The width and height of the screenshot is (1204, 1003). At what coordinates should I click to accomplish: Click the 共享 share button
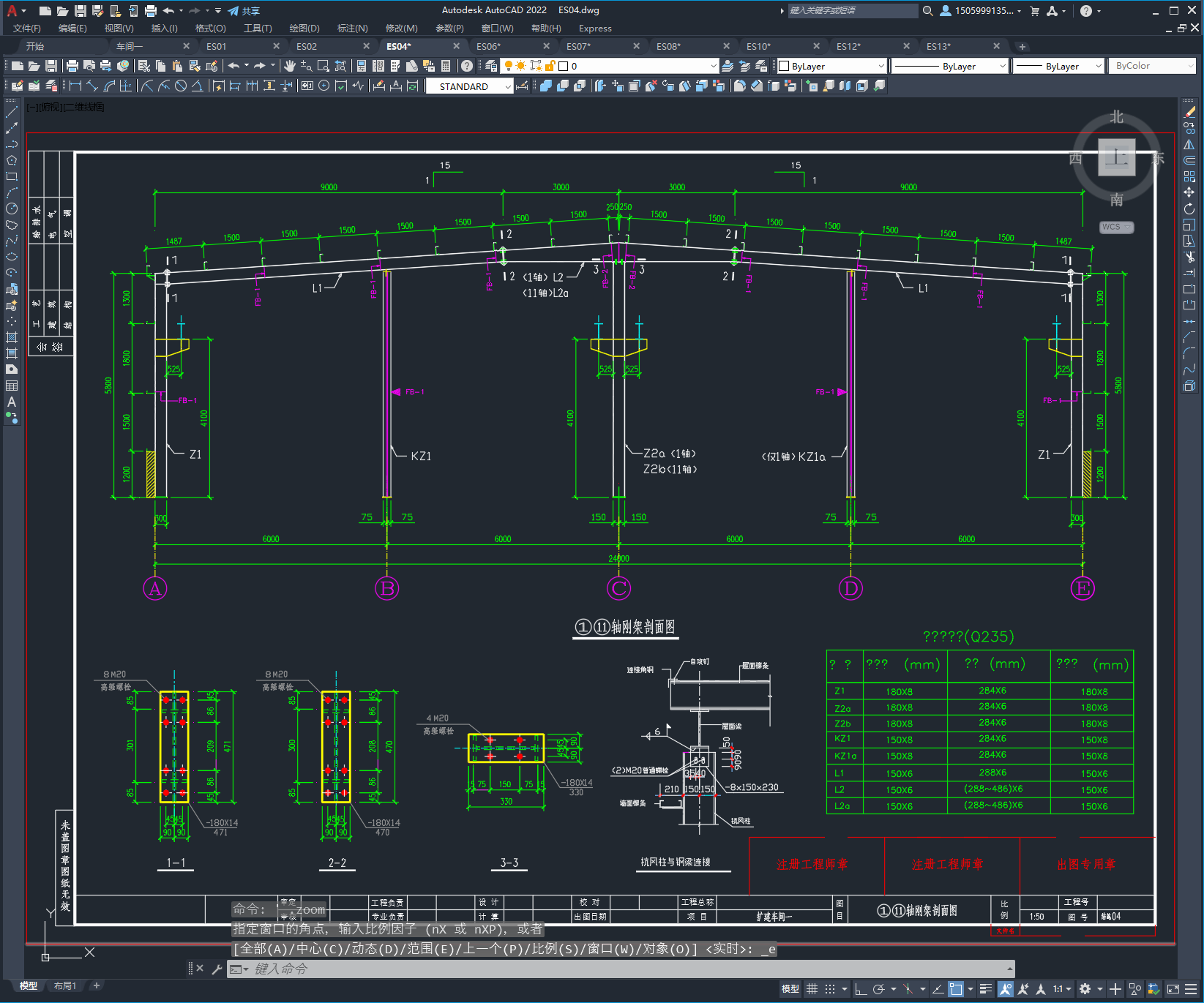244,11
